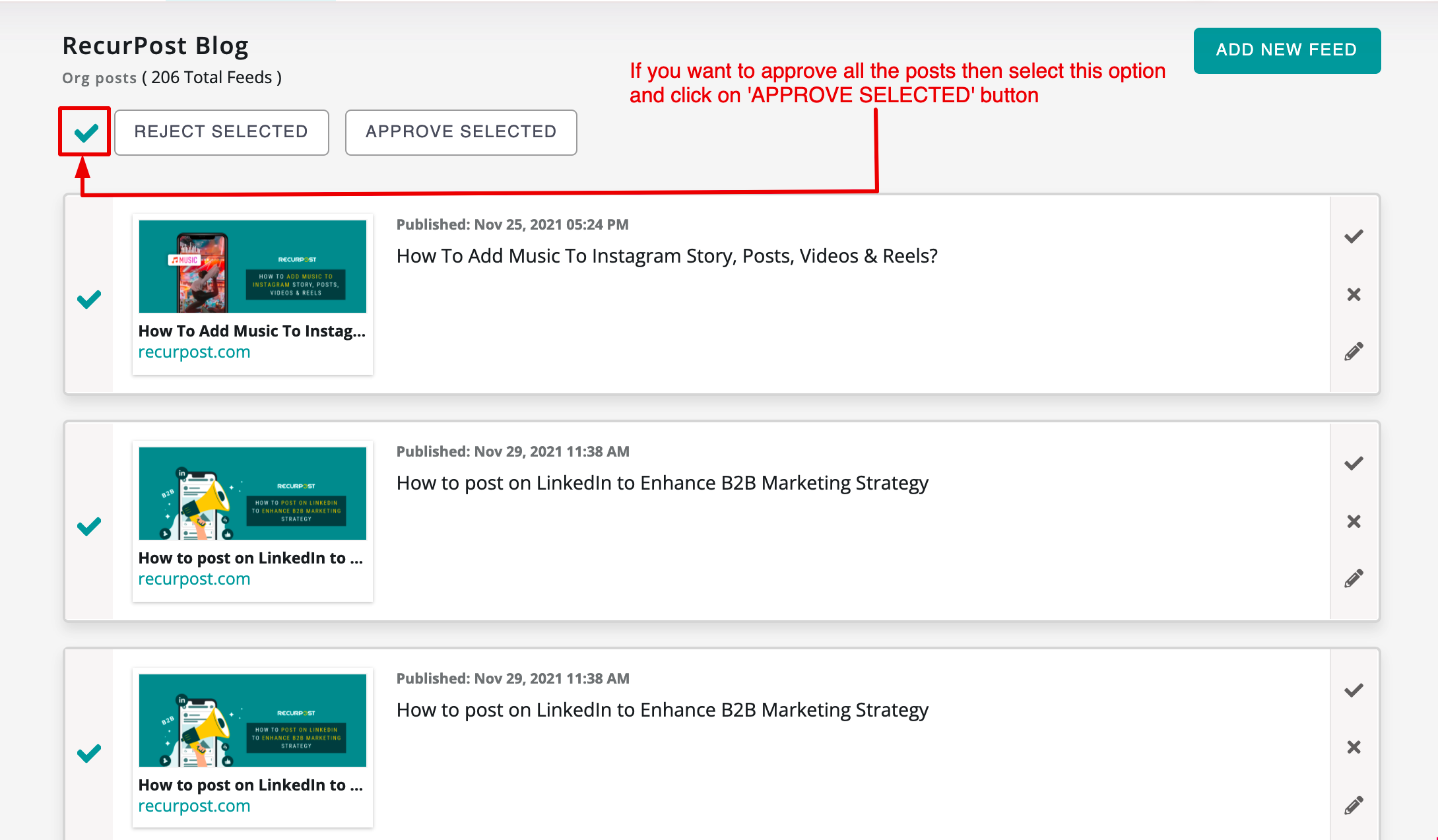Screen dimensions: 1438x840
Task: Edit the Instagram music post with pencil icon
Action: click(x=1354, y=352)
